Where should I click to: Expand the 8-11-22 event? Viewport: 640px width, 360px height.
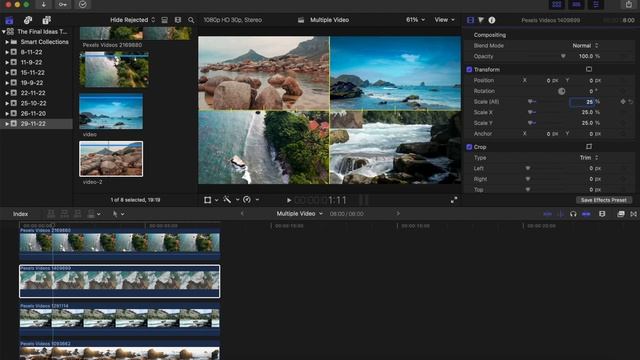tap(7, 52)
